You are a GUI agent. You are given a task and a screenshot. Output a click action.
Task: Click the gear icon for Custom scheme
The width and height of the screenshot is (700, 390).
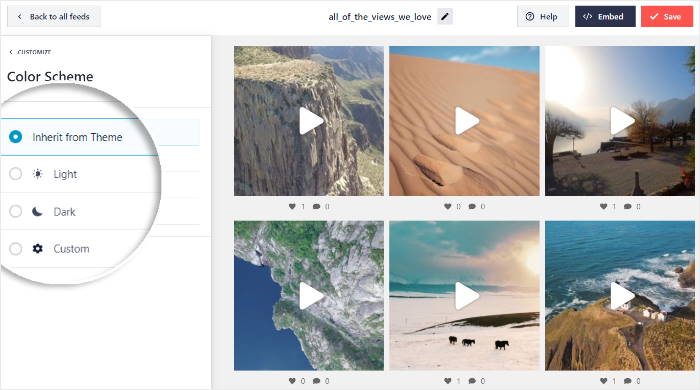pyautogui.click(x=38, y=249)
